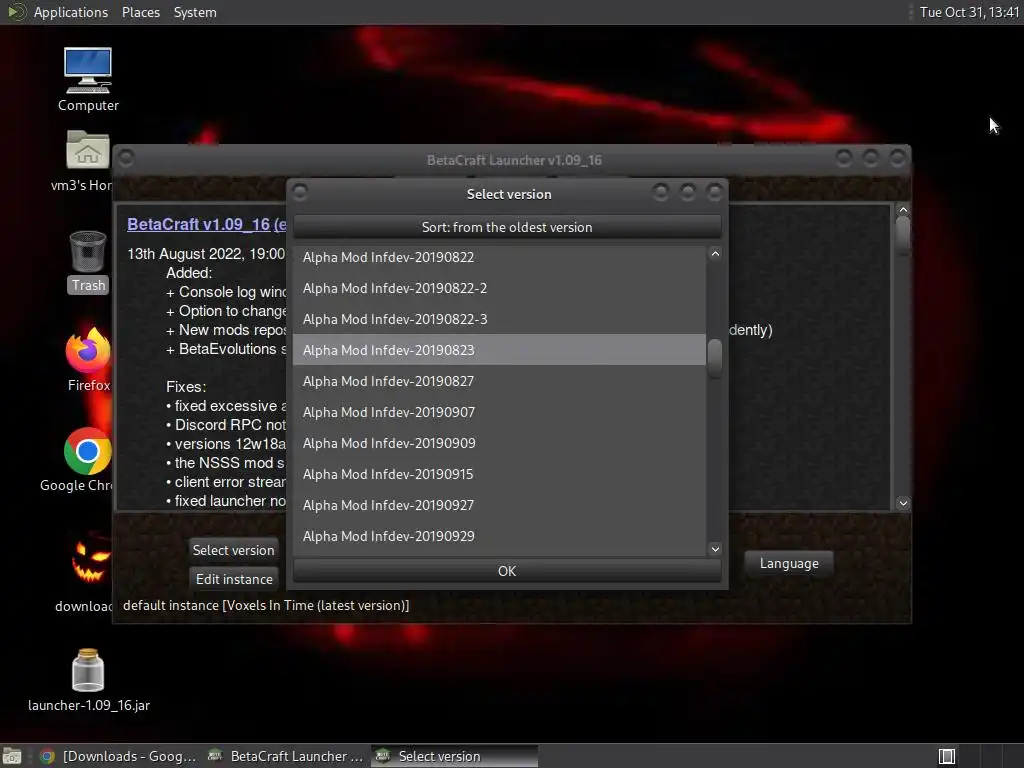This screenshot has width=1024, height=768.
Task: Select Alpha Mod Infdev-20190822
Action: pyautogui.click(x=500, y=257)
